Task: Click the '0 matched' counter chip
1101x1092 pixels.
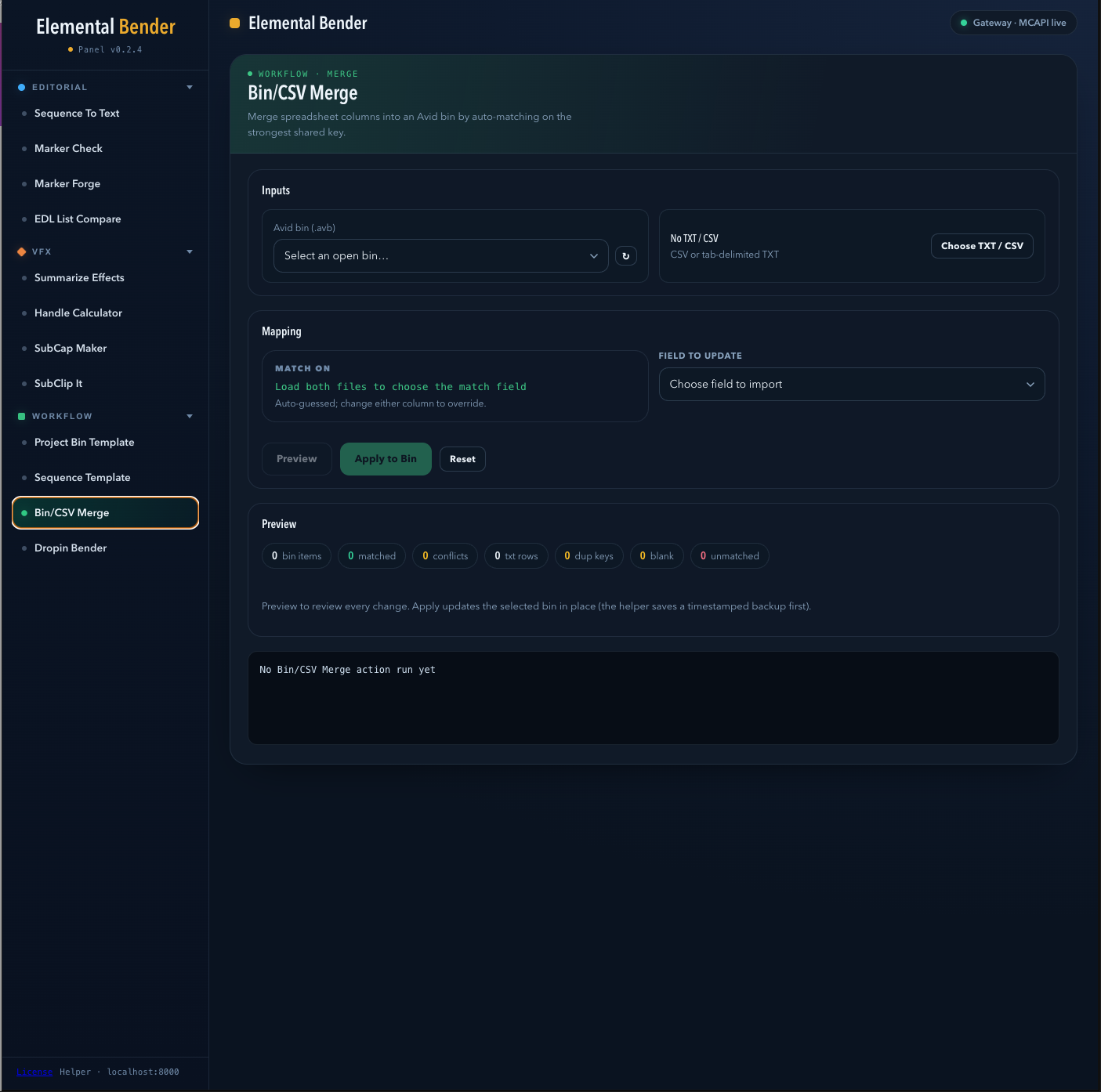Action: point(371,556)
